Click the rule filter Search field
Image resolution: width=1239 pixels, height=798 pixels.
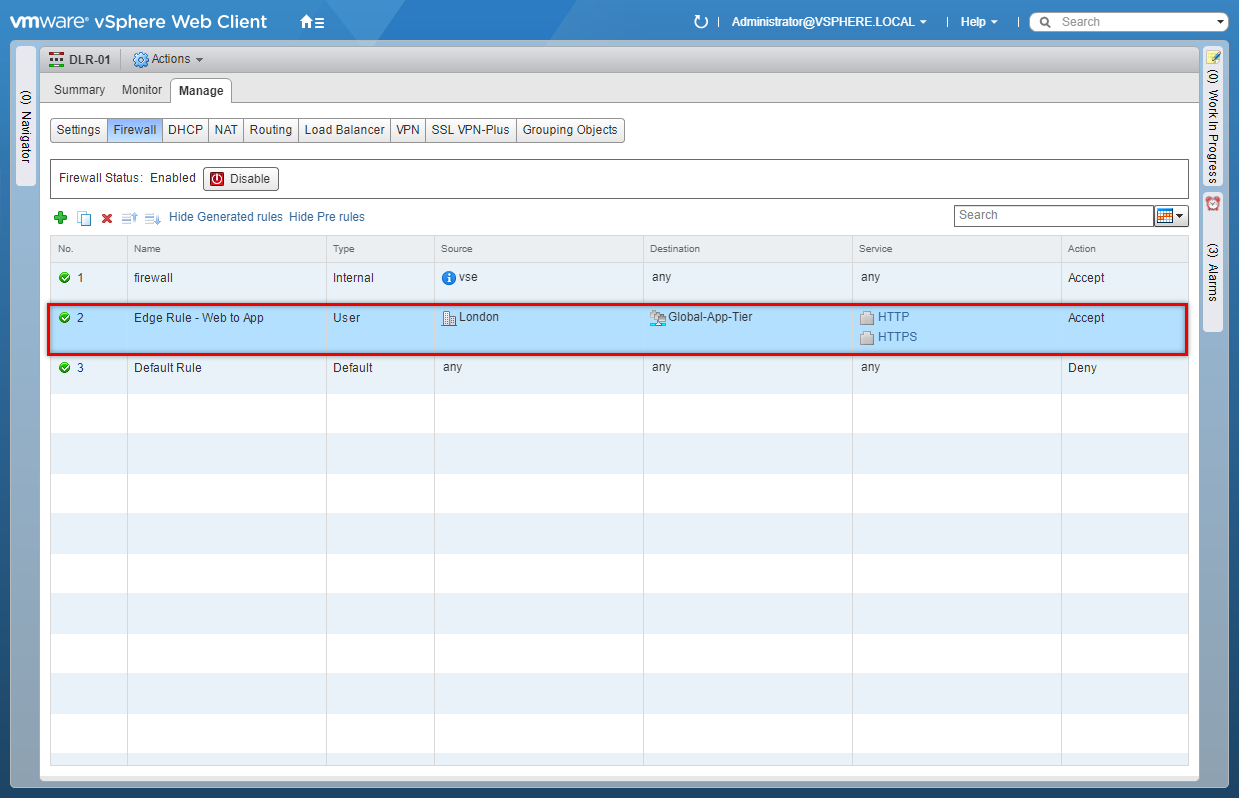pyautogui.click(x=1053, y=216)
